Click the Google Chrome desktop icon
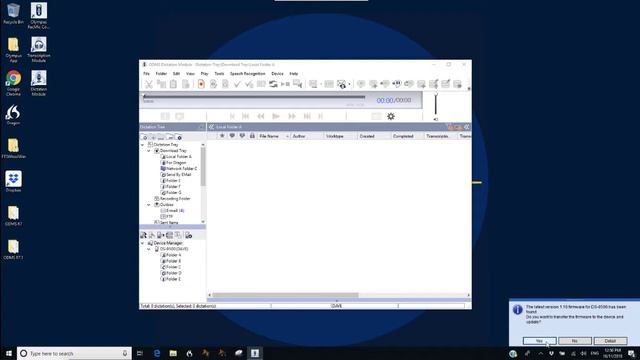 pos(13,83)
